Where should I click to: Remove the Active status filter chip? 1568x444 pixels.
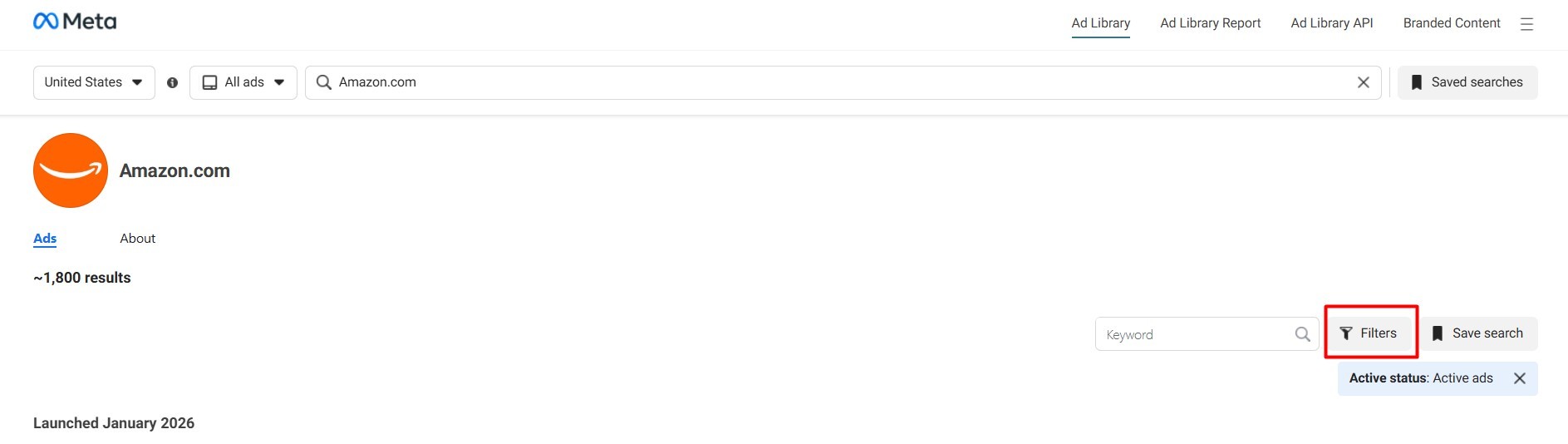pos(1520,378)
